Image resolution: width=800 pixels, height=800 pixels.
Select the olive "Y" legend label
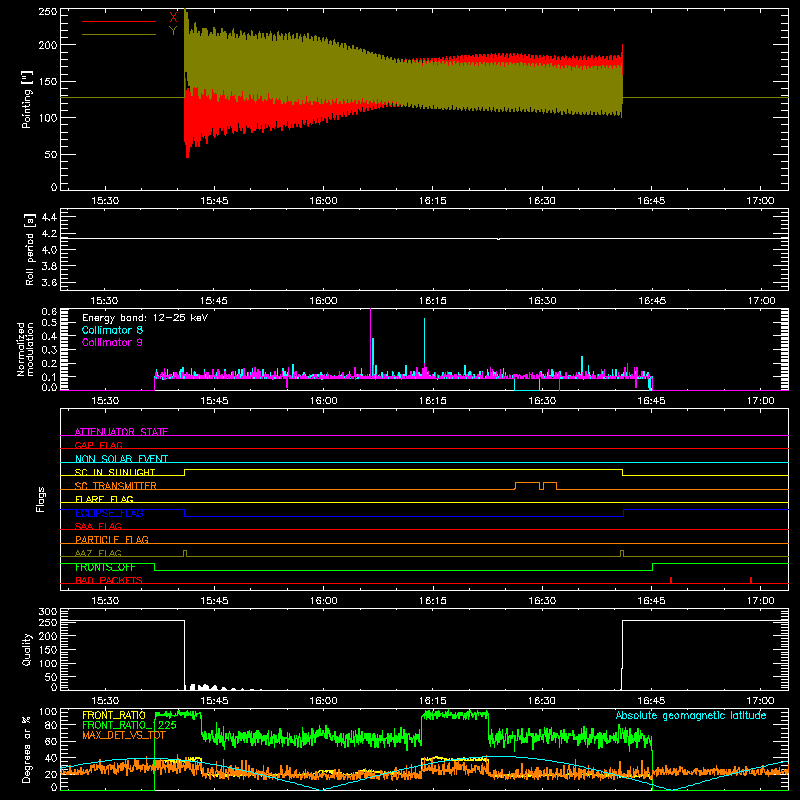173,31
